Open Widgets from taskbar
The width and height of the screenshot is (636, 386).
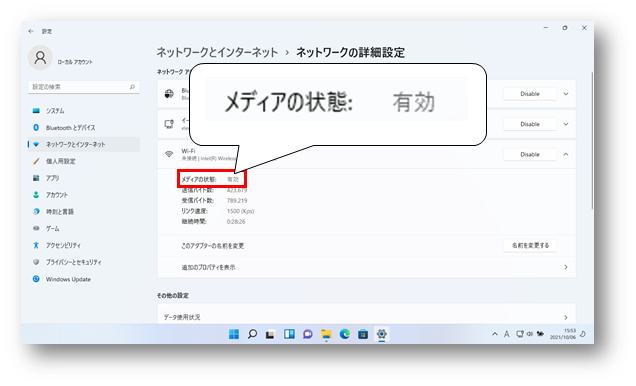point(289,334)
